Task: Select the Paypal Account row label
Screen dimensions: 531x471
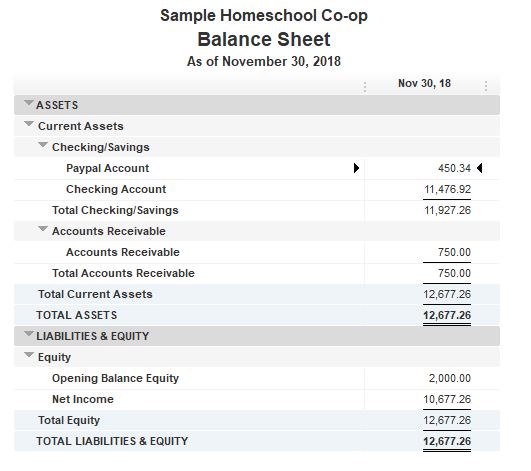Action: point(107,168)
